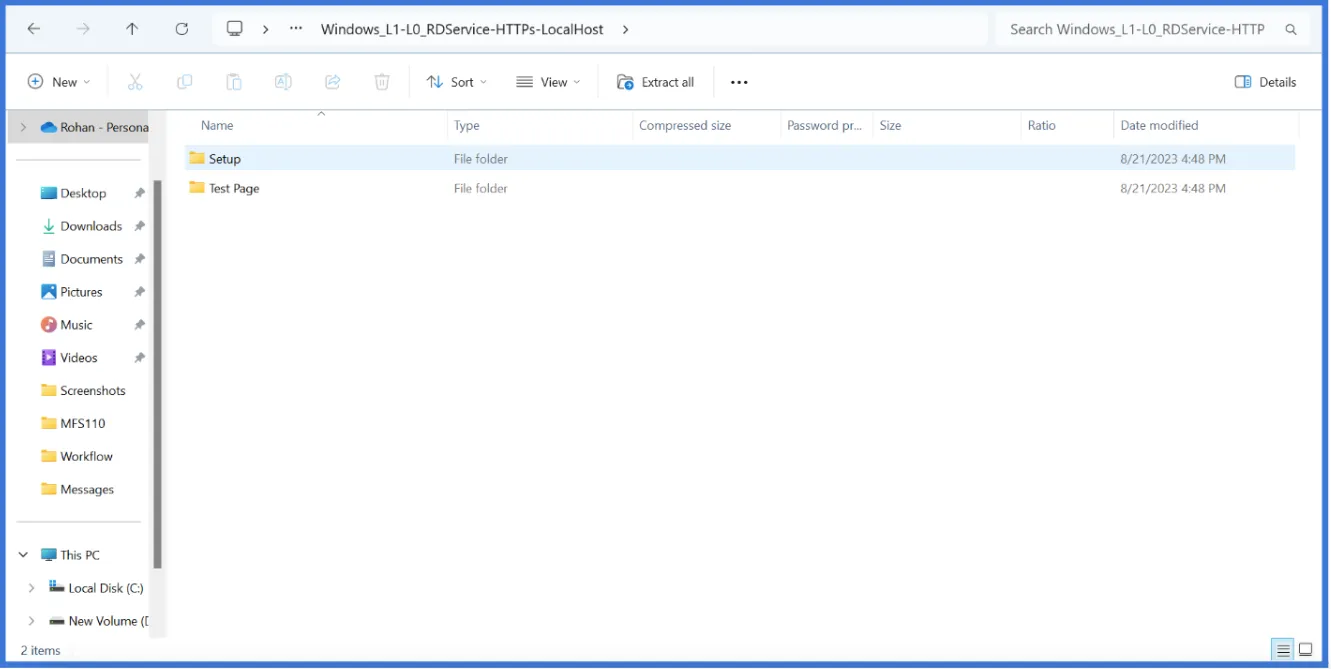Select the Test Page folder
The width and height of the screenshot is (1331, 669).
[x=740, y=188]
